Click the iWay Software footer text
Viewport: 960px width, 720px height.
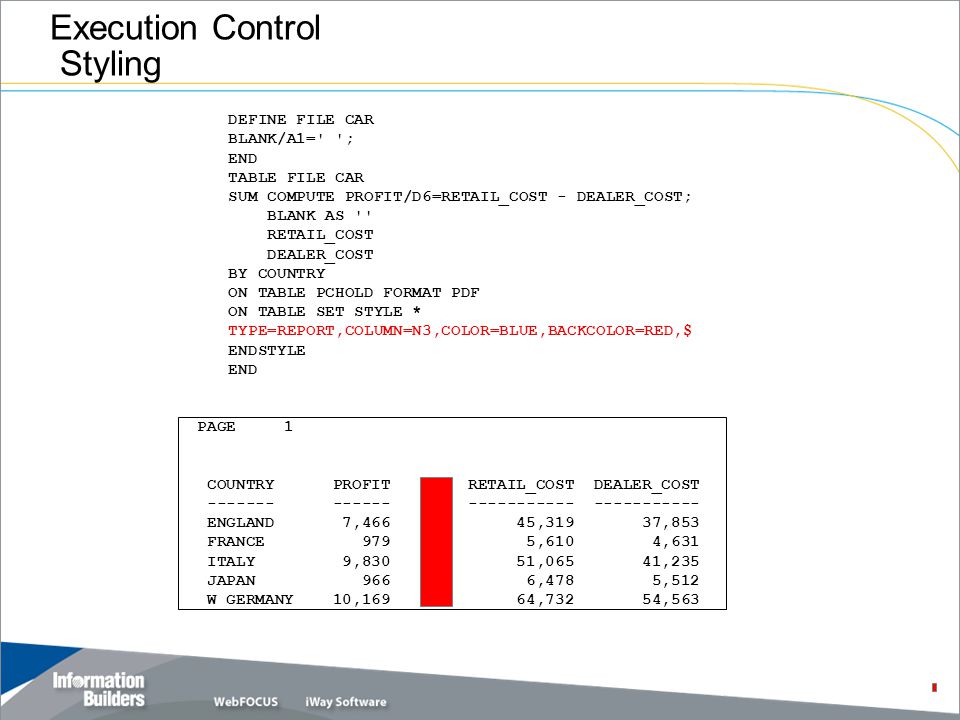pos(346,702)
